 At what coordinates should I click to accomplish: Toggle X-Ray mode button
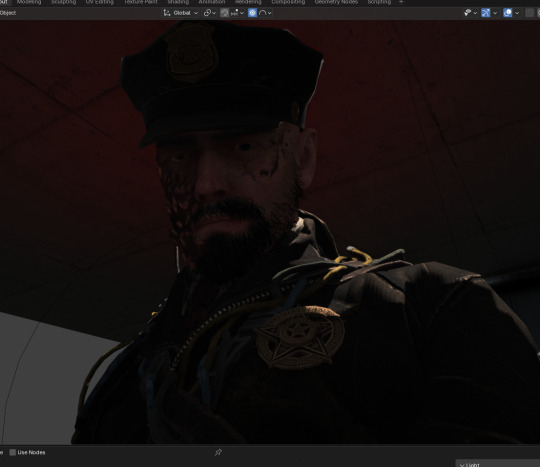pyautogui.click(x=529, y=13)
